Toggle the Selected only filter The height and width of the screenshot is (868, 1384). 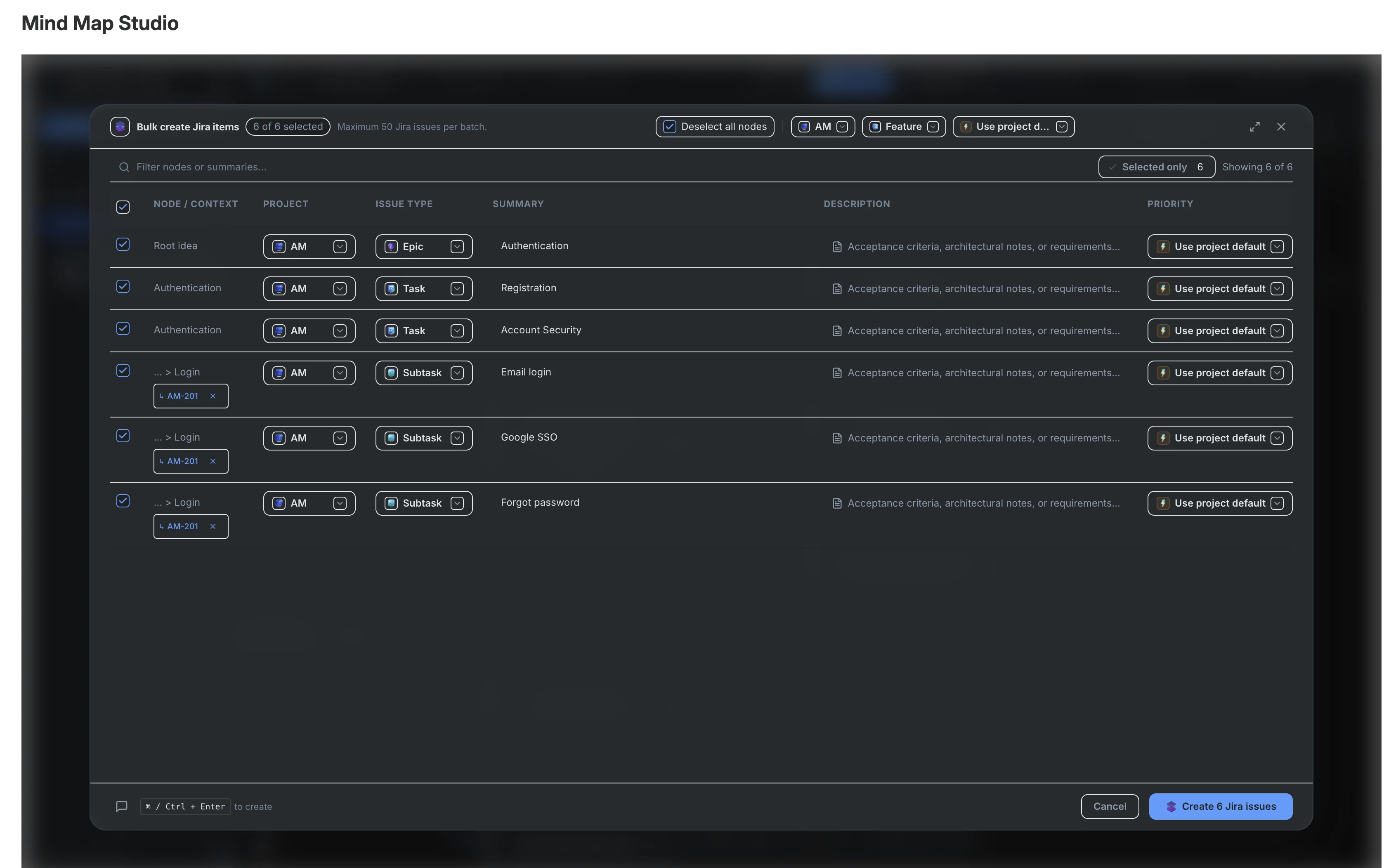point(1156,167)
